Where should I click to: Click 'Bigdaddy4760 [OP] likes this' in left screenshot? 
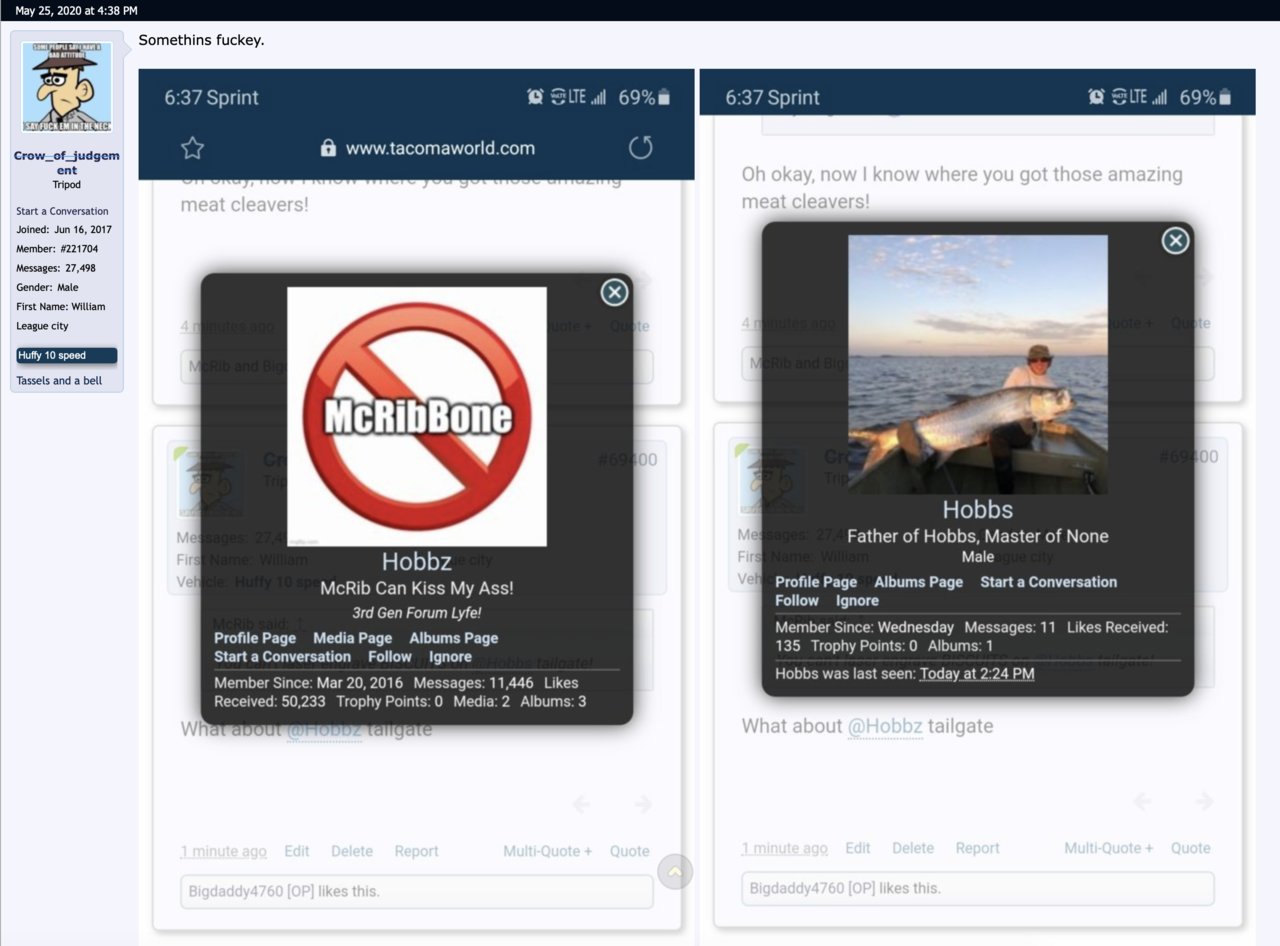(x=285, y=891)
